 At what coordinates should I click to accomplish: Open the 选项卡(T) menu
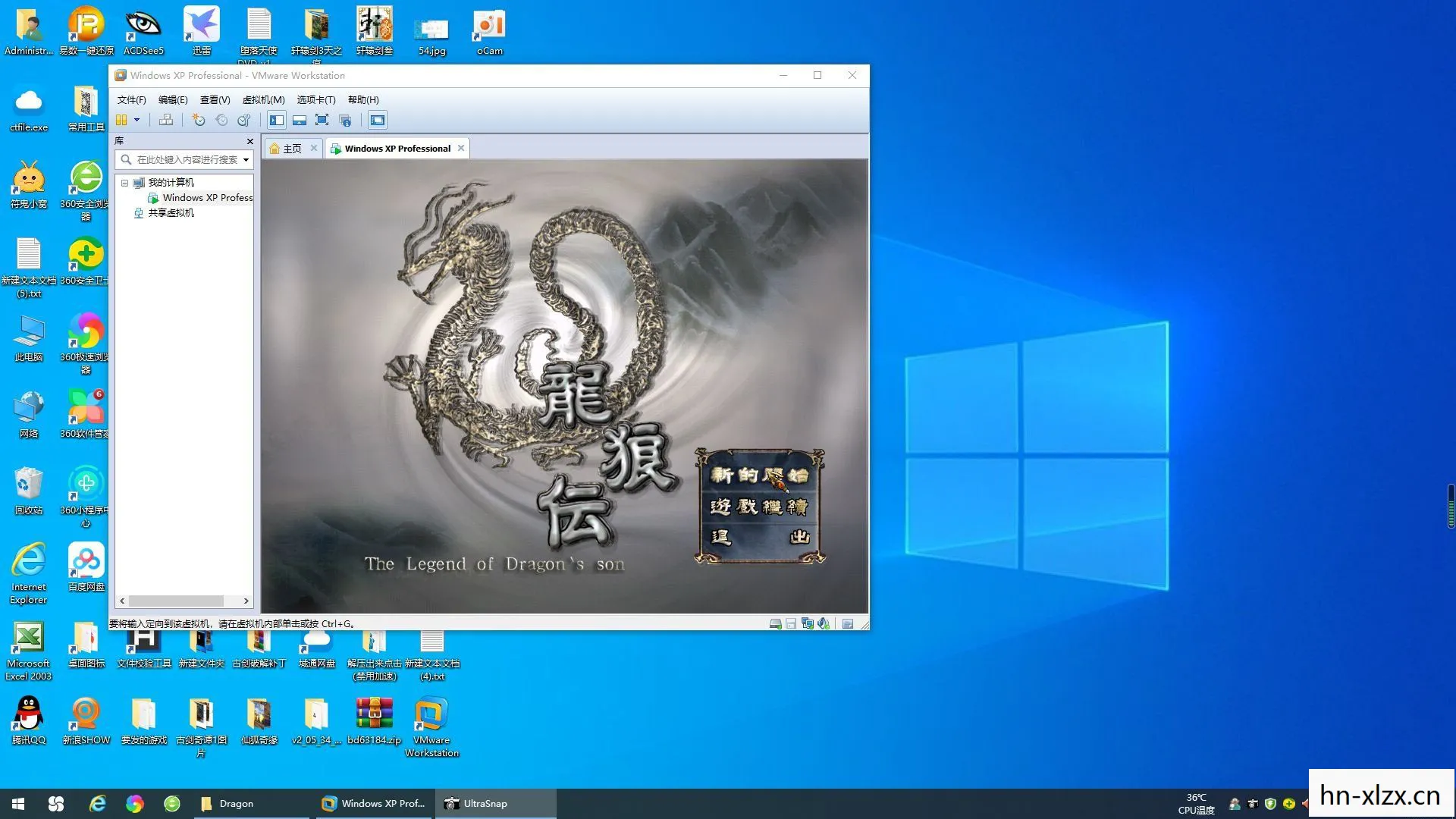coord(315,99)
